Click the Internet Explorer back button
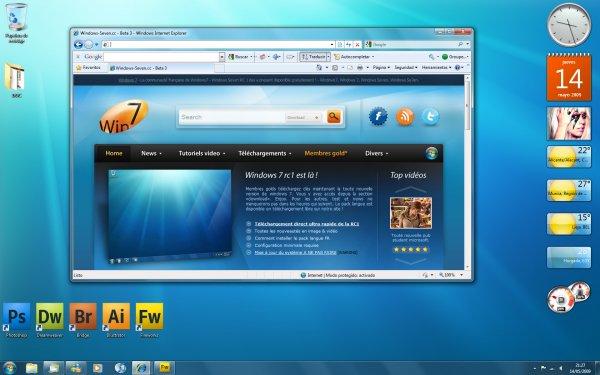This screenshot has height=375, width=600. click(x=78, y=45)
